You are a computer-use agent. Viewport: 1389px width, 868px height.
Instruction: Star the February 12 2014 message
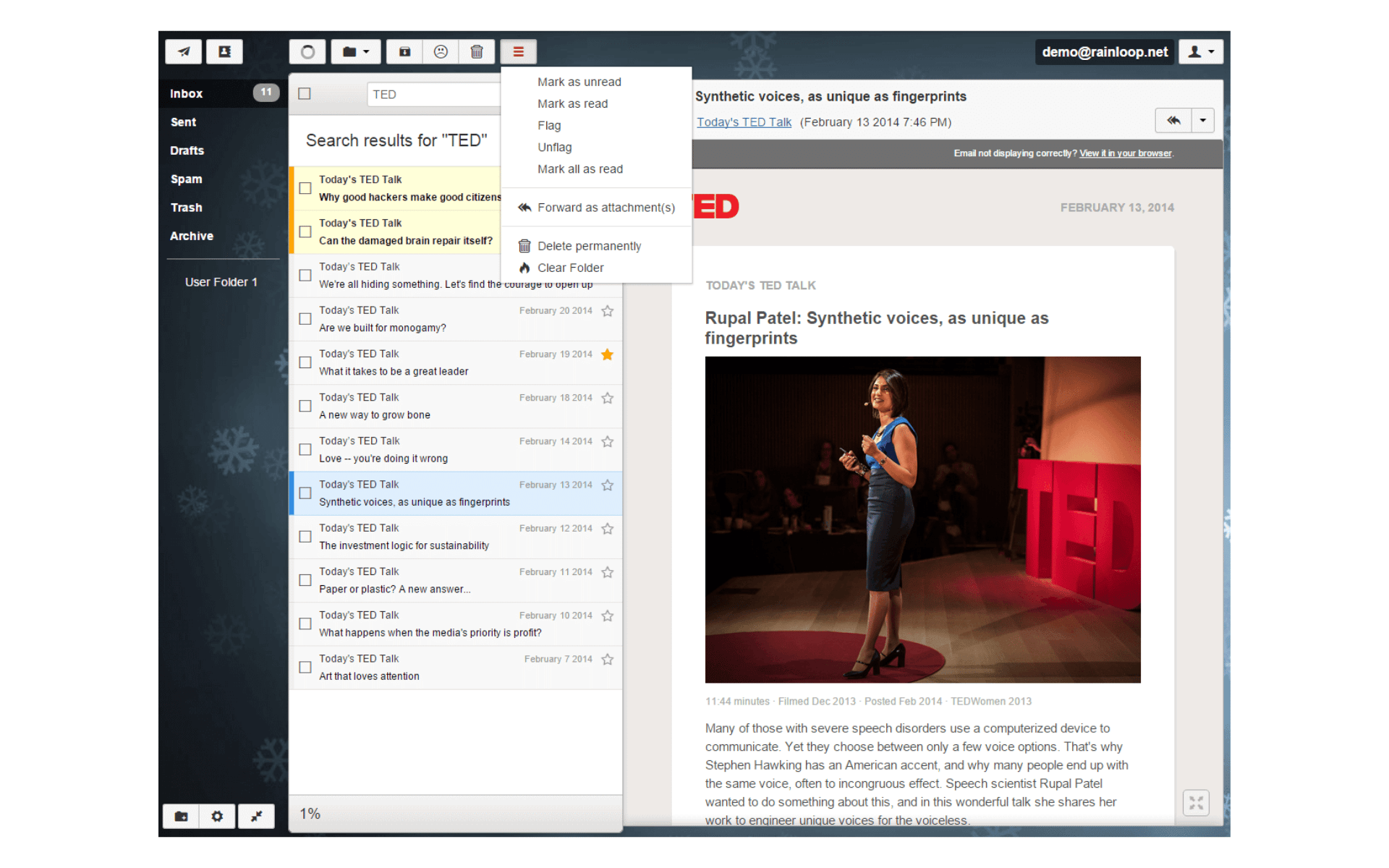608,529
